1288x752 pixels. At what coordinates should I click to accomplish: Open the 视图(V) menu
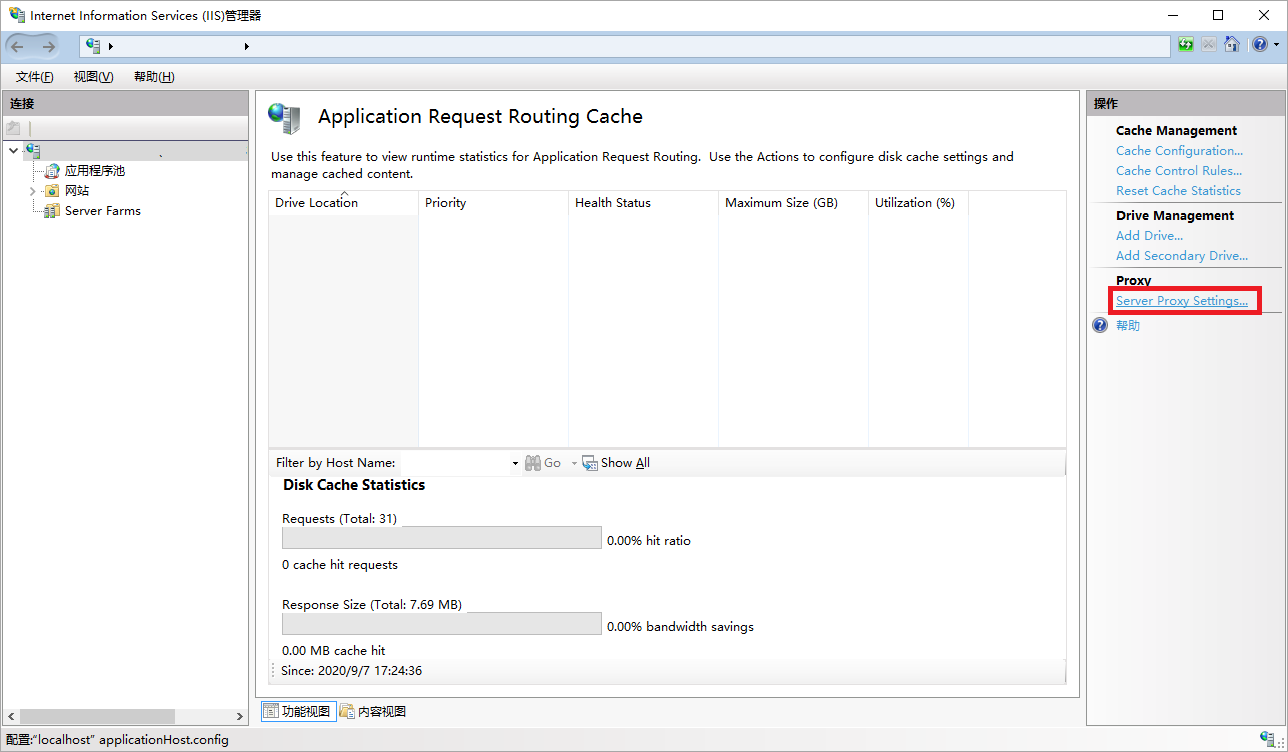[93, 77]
